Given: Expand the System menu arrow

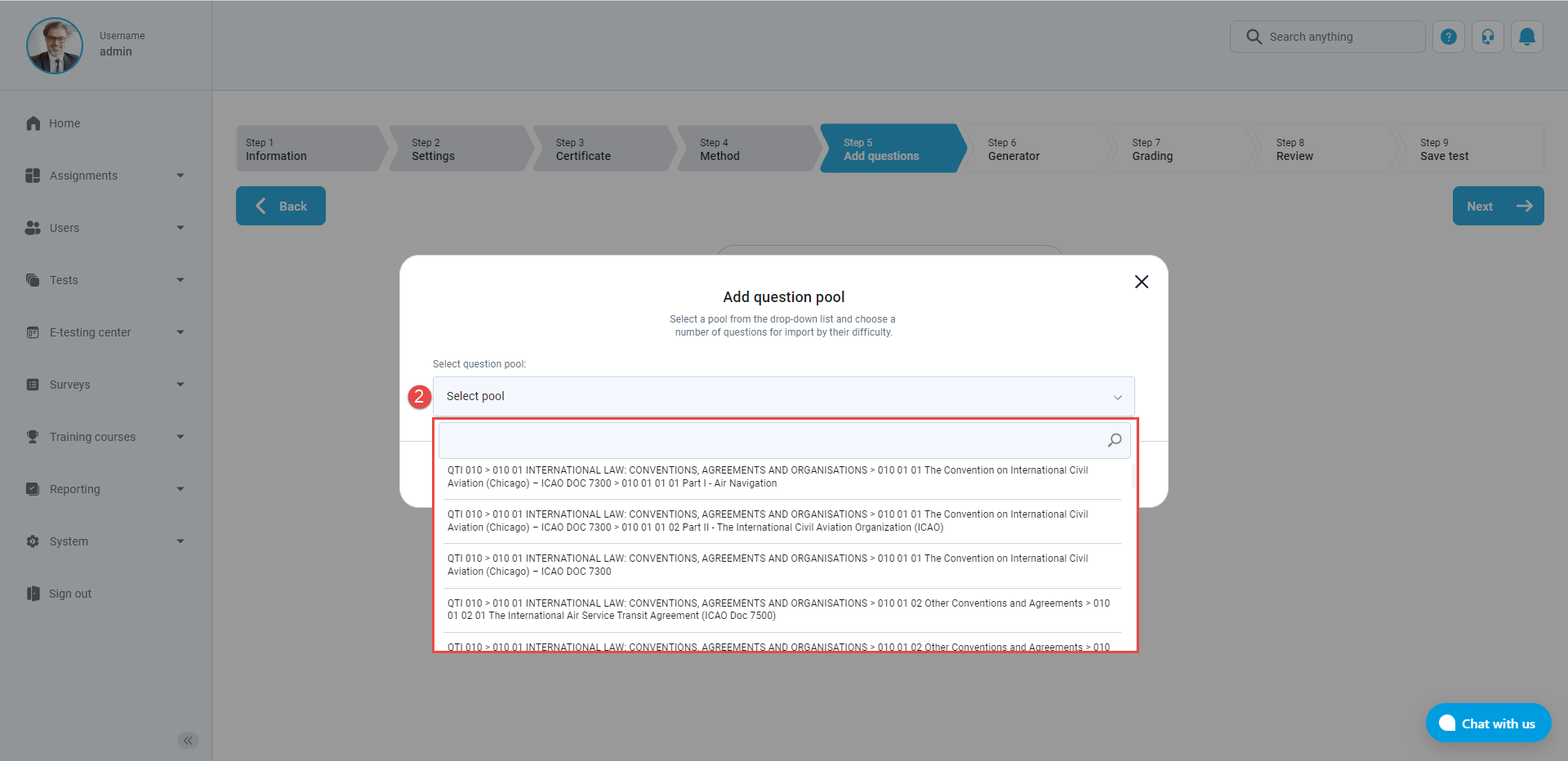Looking at the screenshot, I should (180, 541).
